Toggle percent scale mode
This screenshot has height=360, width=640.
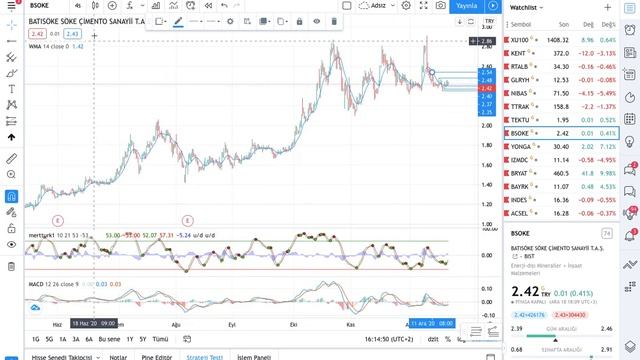[x=448, y=339]
